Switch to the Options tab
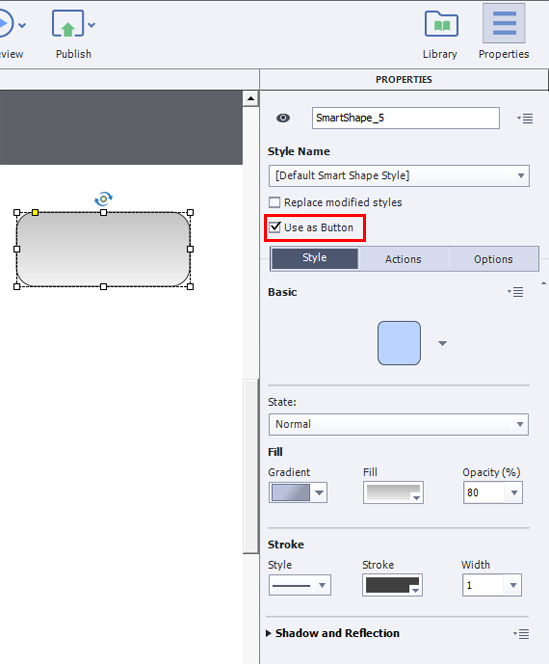Screen dimensions: 549x664 tap(494, 259)
